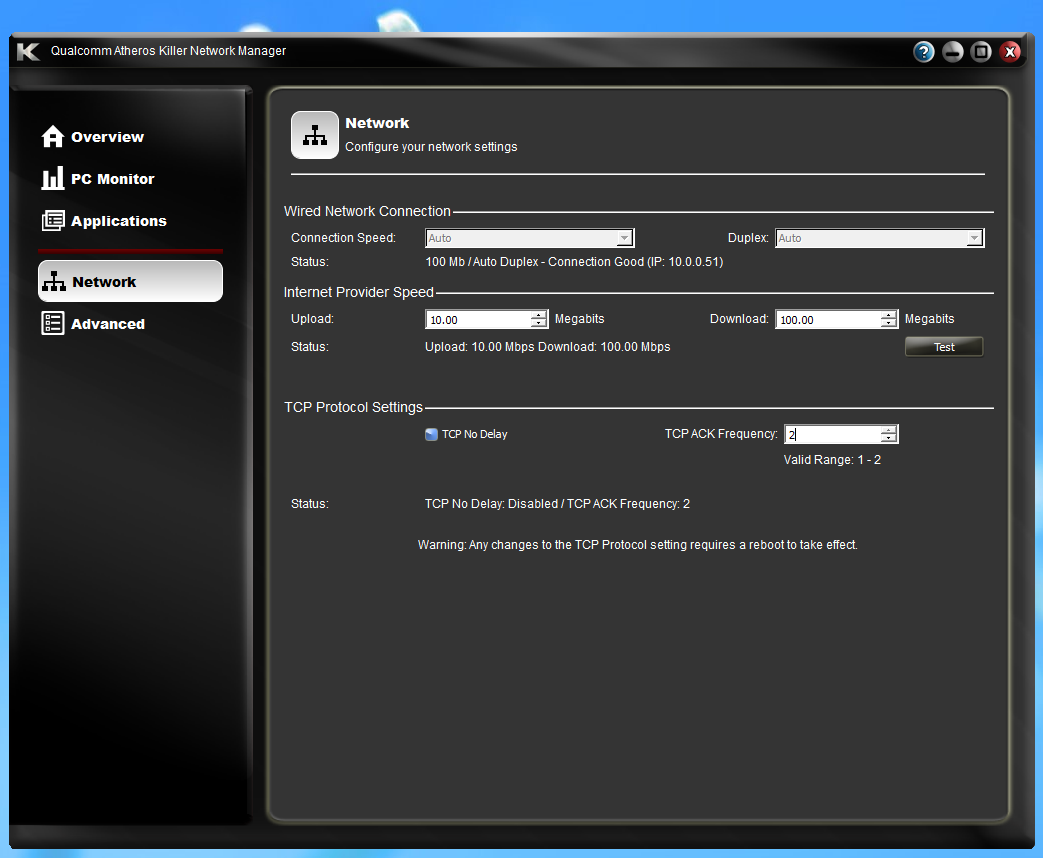Click the TCP Protocol reboot warning text
This screenshot has height=858, width=1043.
[637, 545]
